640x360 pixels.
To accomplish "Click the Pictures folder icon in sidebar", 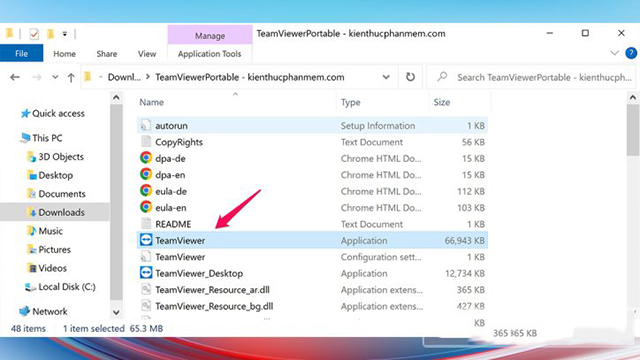I will [x=31, y=249].
